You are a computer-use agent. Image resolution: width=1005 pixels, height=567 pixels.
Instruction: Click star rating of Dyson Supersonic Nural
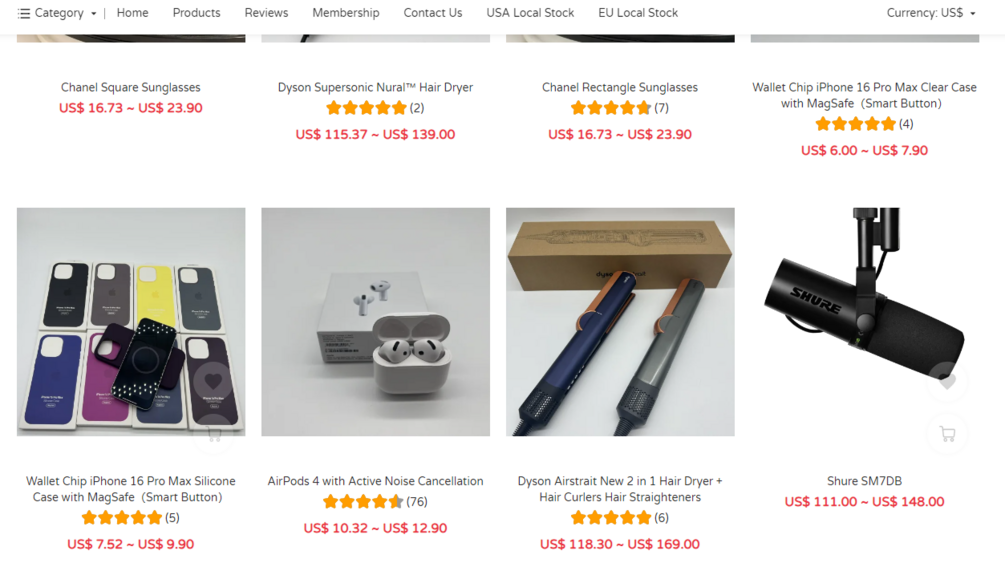pos(366,108)
